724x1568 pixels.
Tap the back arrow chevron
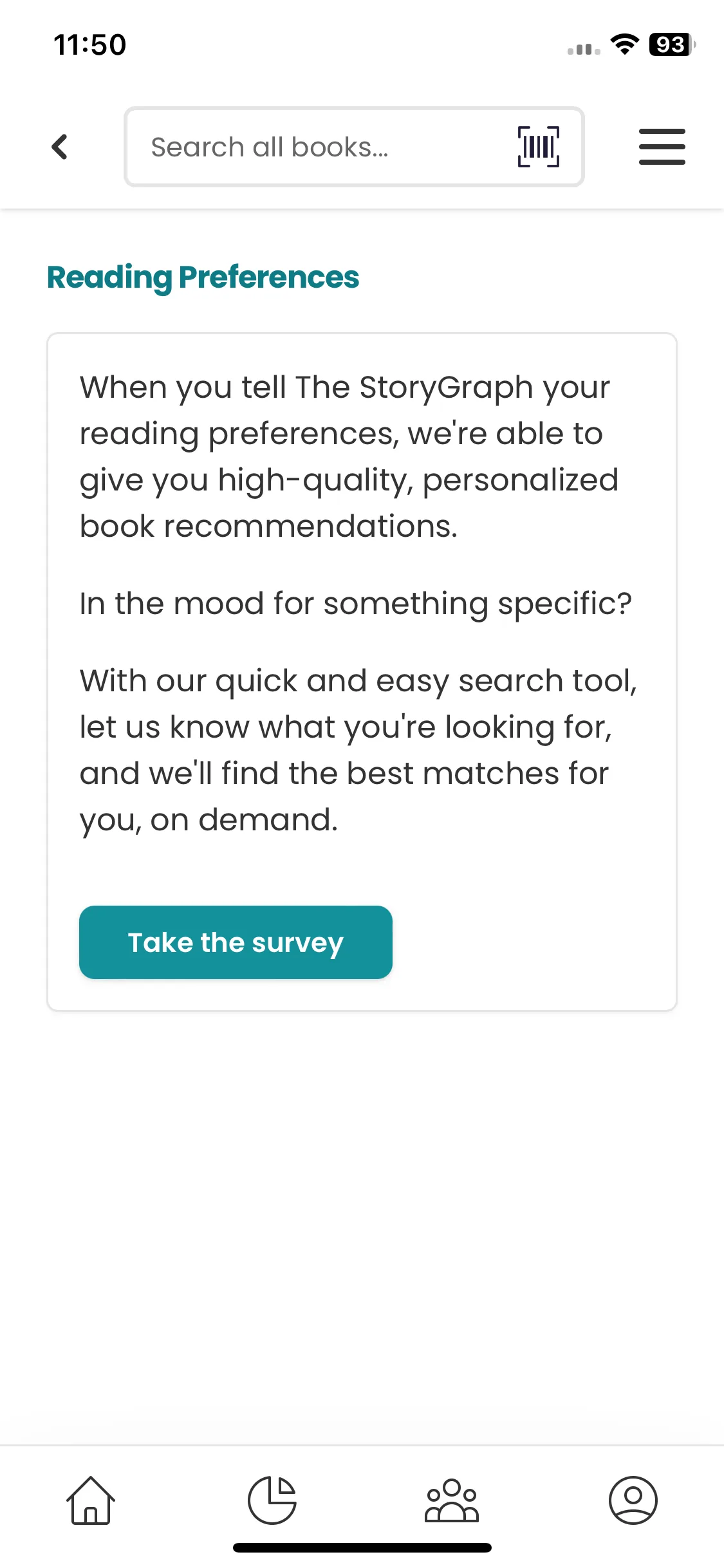tap(59, 147)
